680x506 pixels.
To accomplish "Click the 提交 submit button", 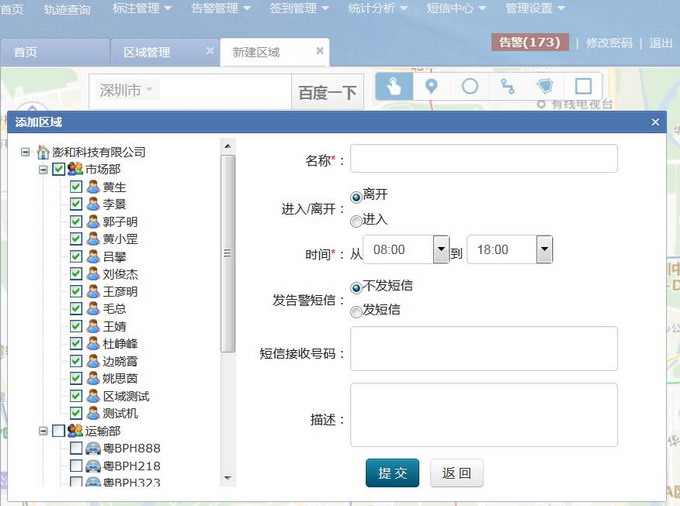I will [392, 474].
